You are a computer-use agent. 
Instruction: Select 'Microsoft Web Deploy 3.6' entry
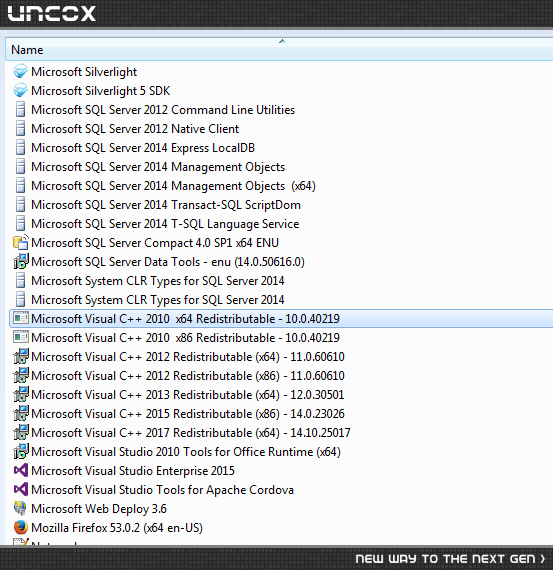(x=99, y=509)
